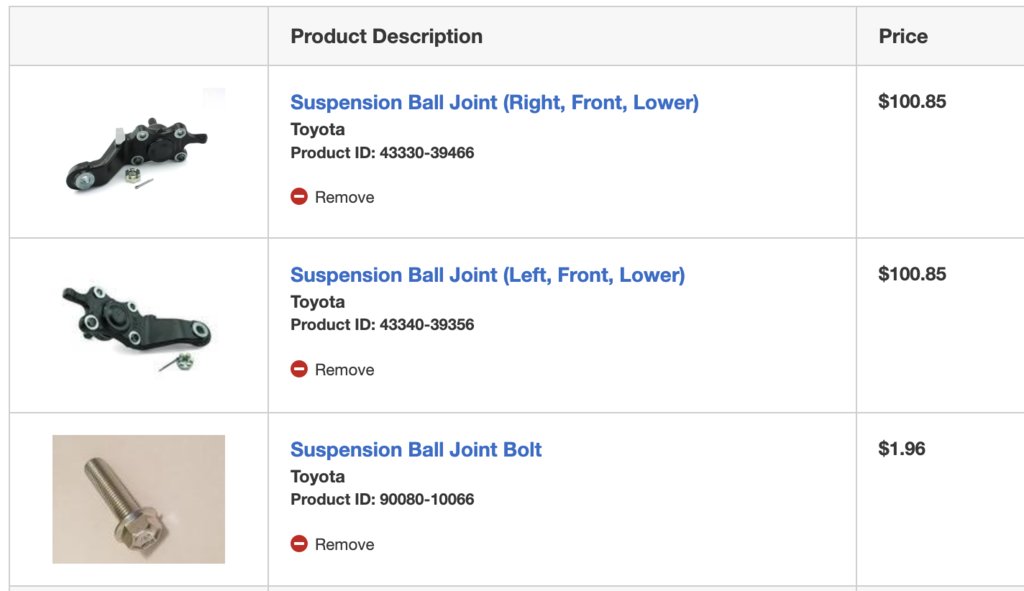Click red minus icon for Ball Joint Bolt

[x=299, y=543]
